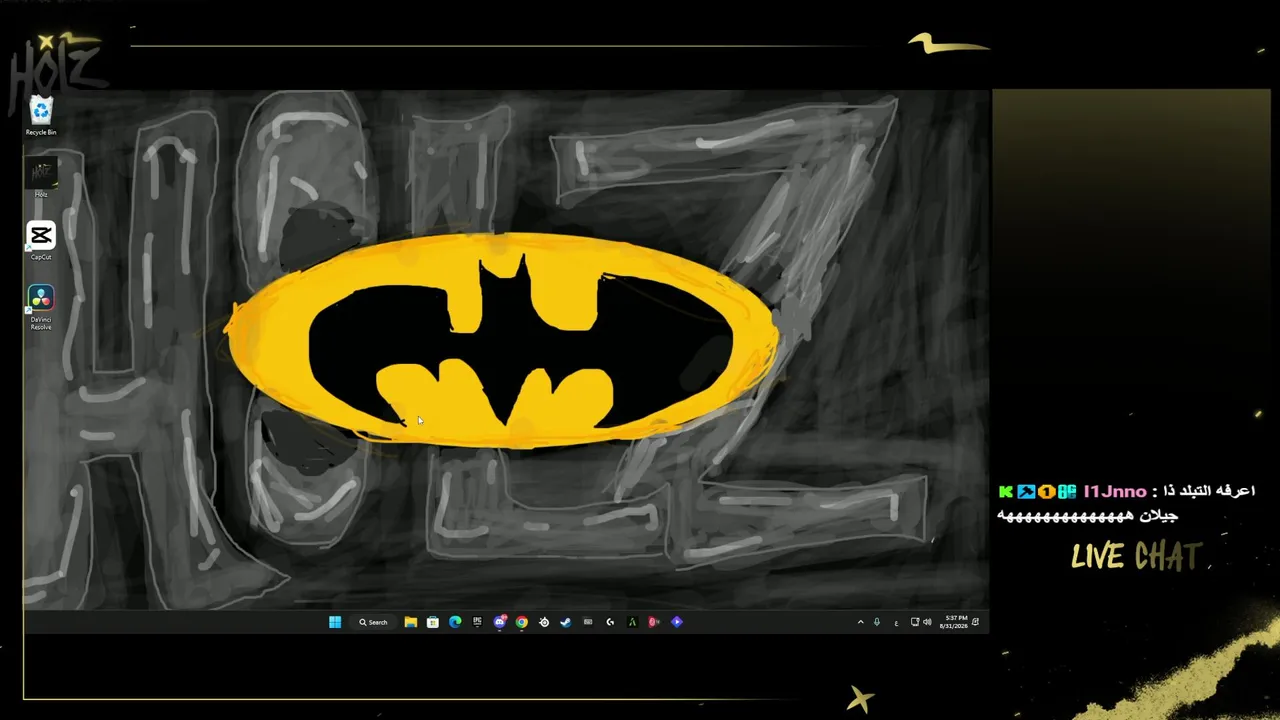Click the I1Jnno username in live chat
Viewport: 1280px width, 720px height.
[1115, 492]
